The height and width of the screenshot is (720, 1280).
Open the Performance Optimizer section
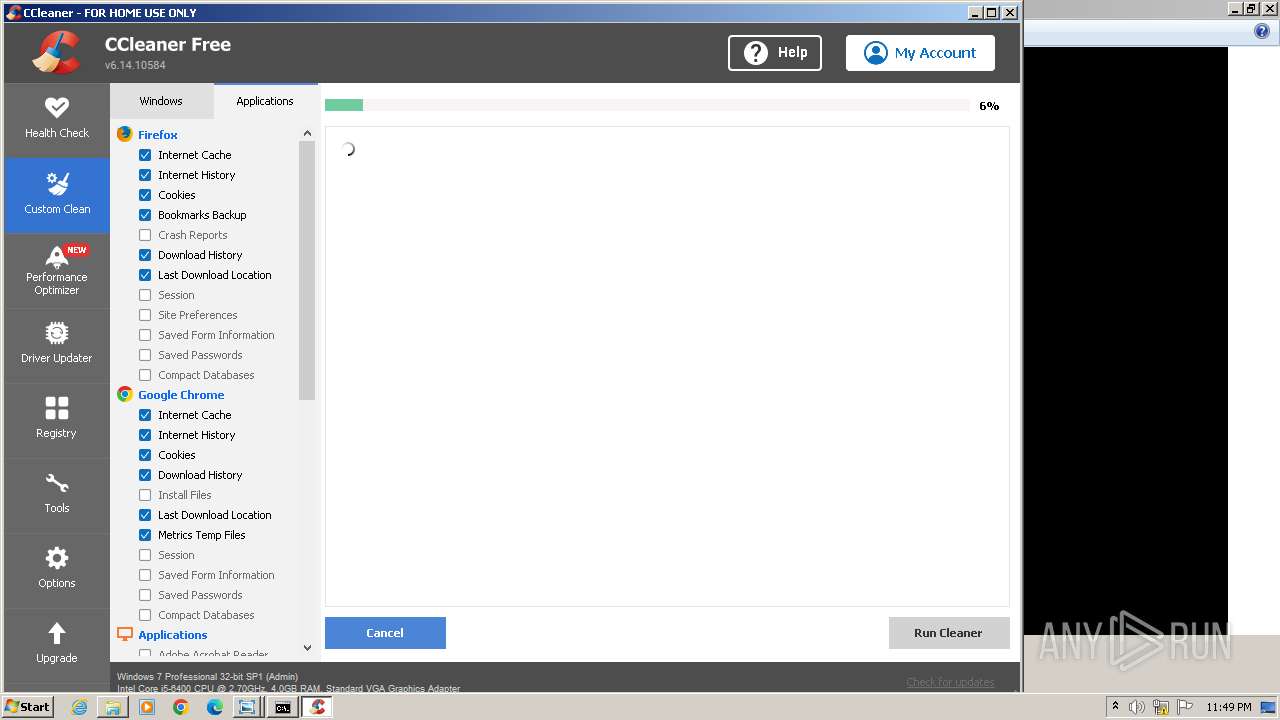[x=57, y=270]
